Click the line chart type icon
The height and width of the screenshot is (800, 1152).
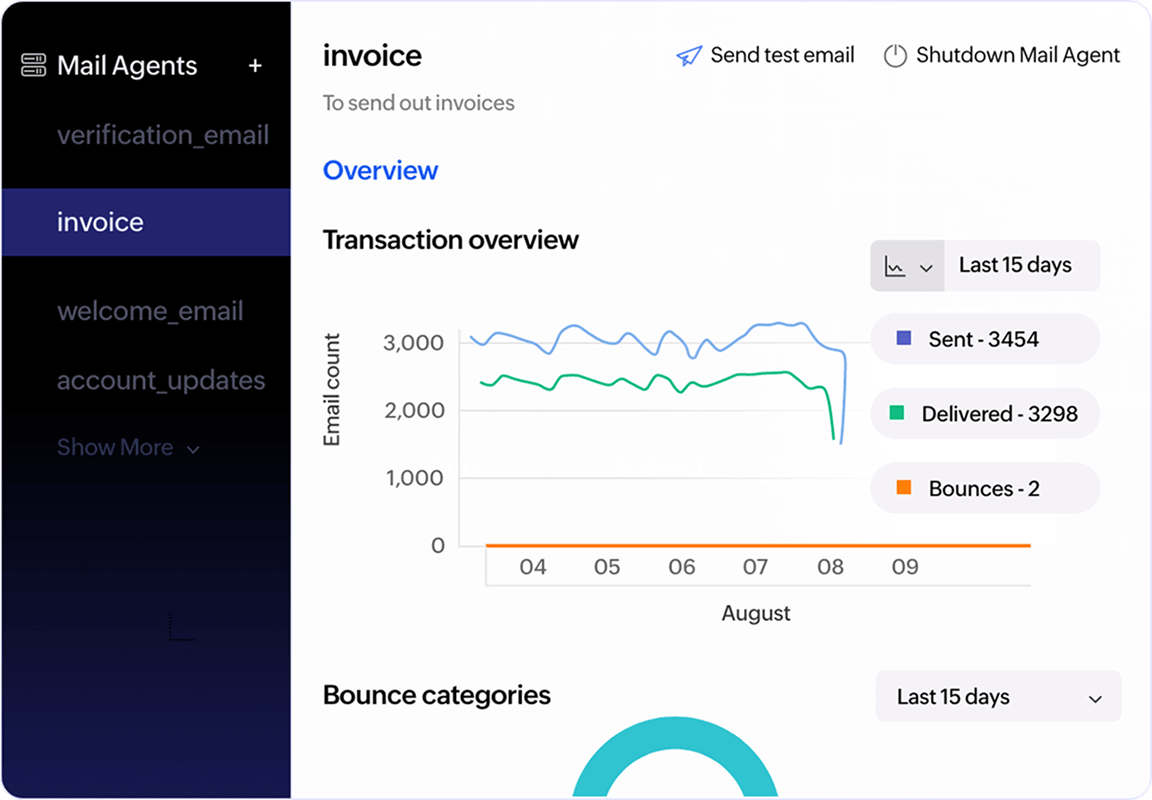coord(895,267)
